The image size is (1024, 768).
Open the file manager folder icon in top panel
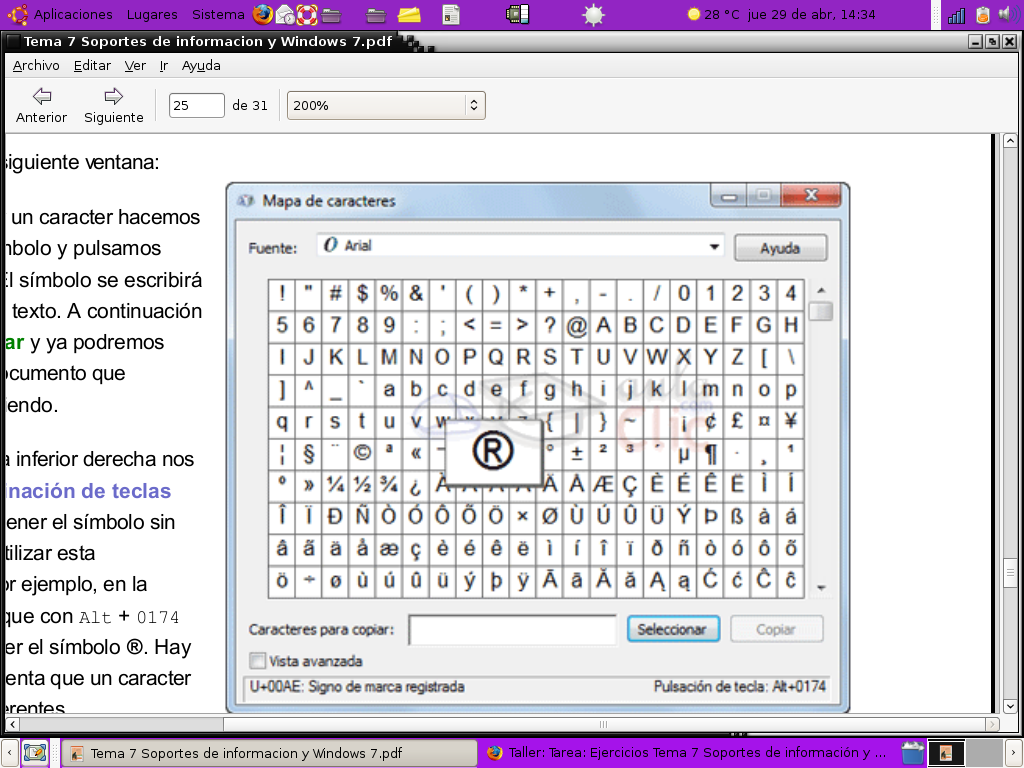tap(330, 13)
